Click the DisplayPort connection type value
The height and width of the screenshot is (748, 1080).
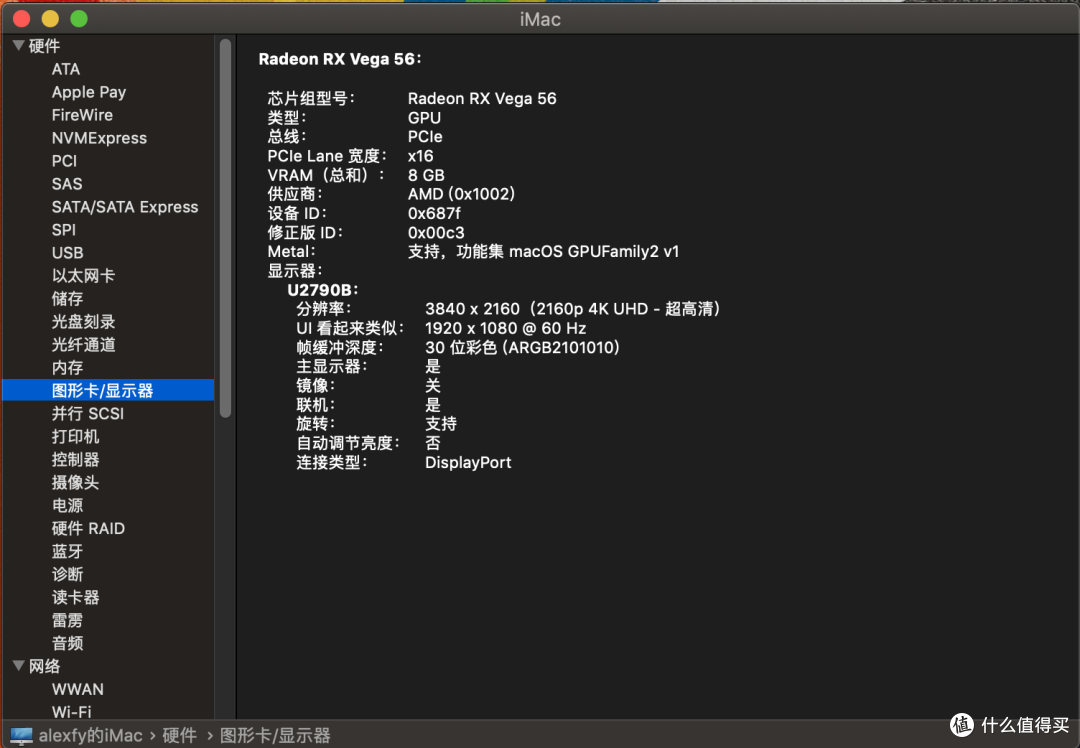tap(468, 462)
